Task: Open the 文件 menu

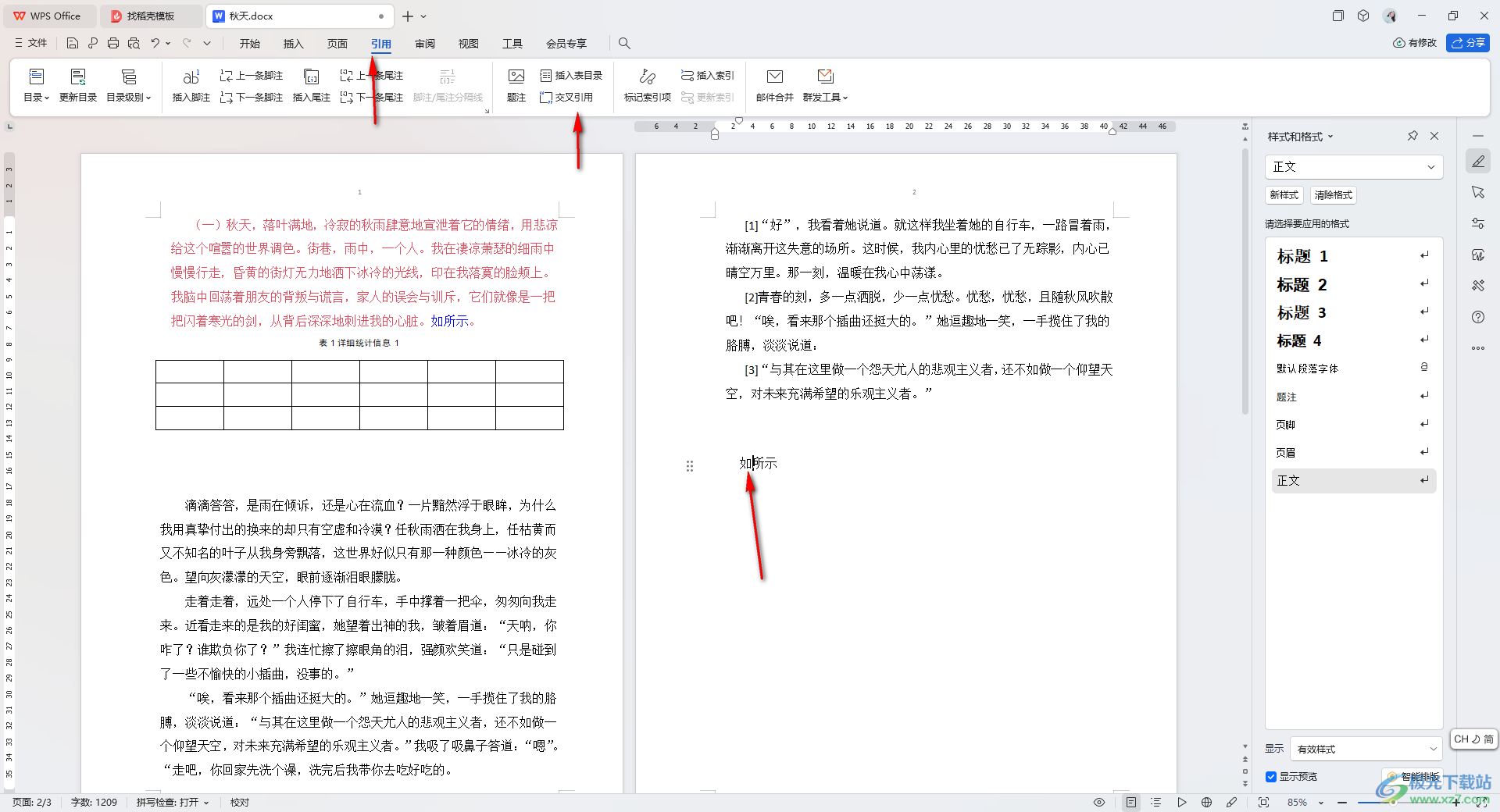Action: coord(31,44)
